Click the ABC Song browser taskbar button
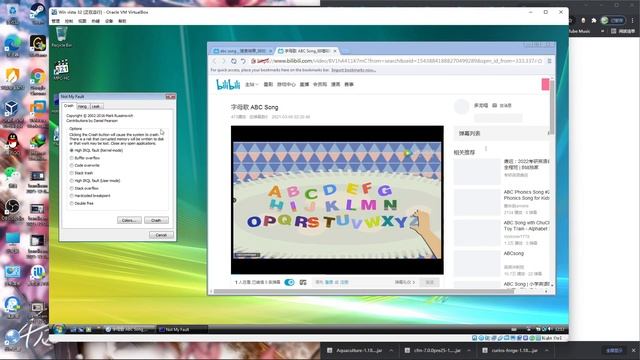This screenshot has width=640, height=360. point(130,329)
